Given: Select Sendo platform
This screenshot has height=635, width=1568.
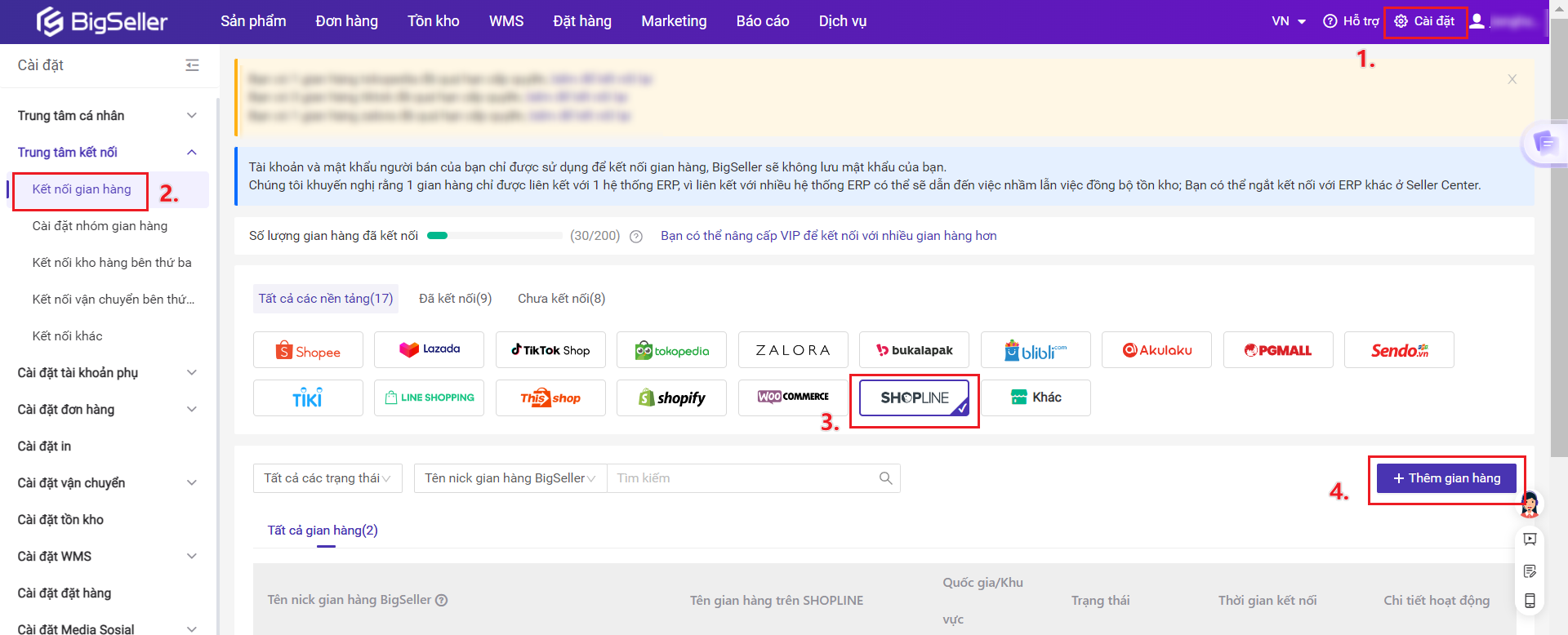Looking at the screenshot, I should click(1399, 350).
